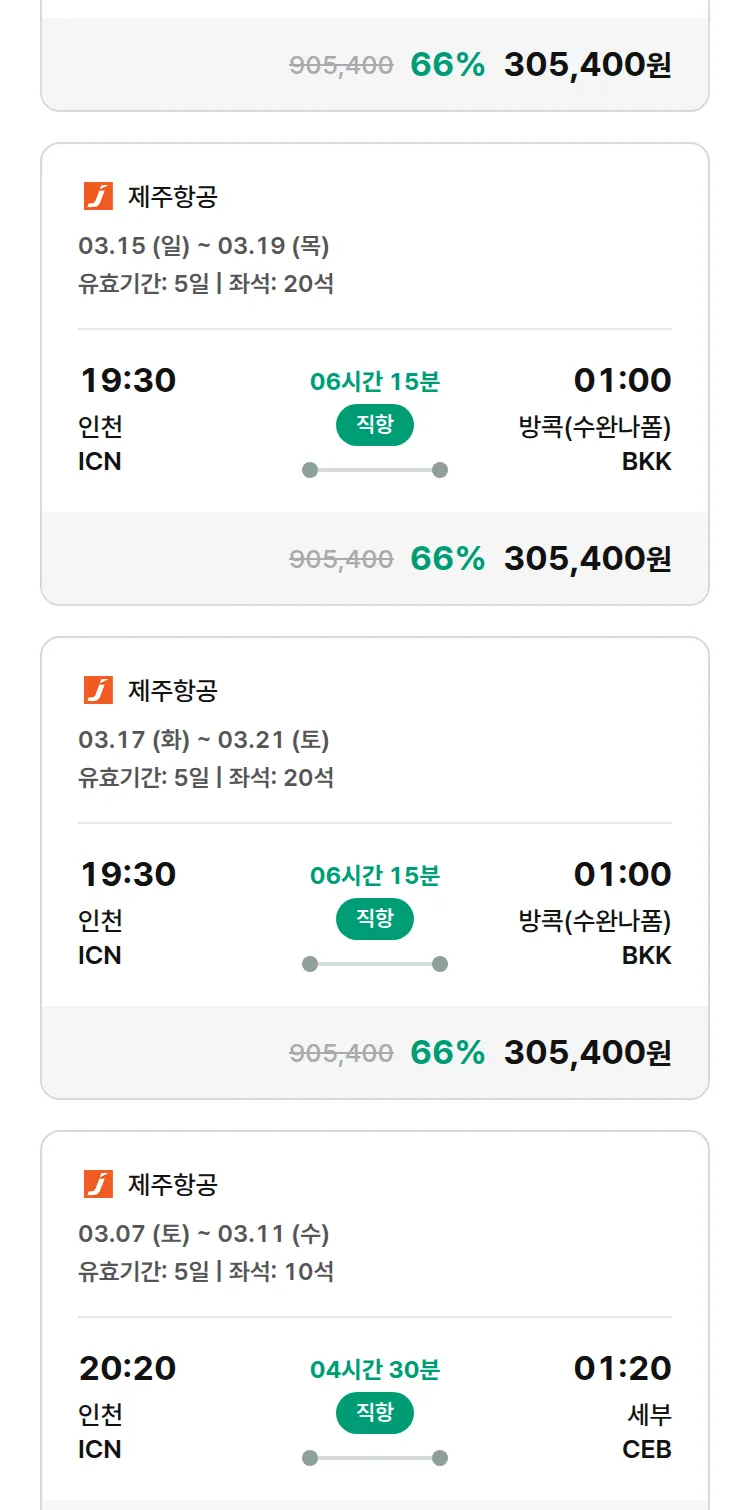Viewport: 750px width, 1510px height.
Task: Tap the 04시간 30분 flight duration
Action: point(375,1369)
